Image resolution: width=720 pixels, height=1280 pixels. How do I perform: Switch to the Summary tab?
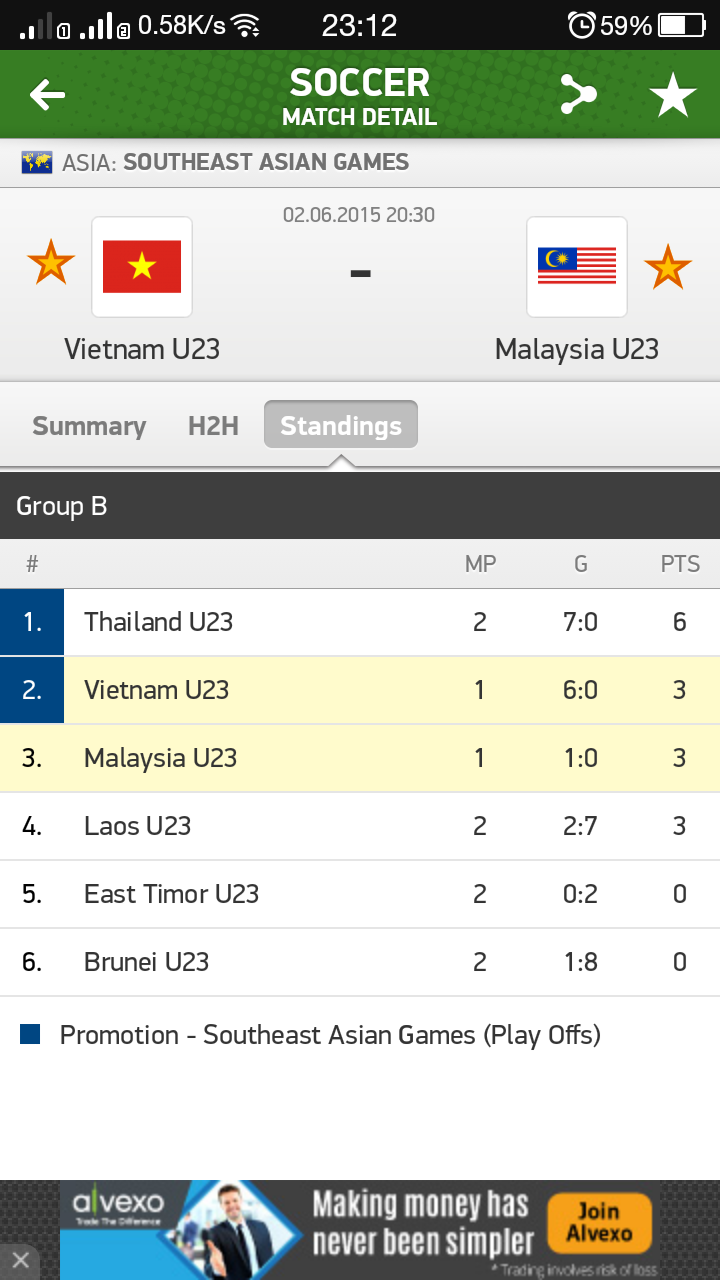89,426
